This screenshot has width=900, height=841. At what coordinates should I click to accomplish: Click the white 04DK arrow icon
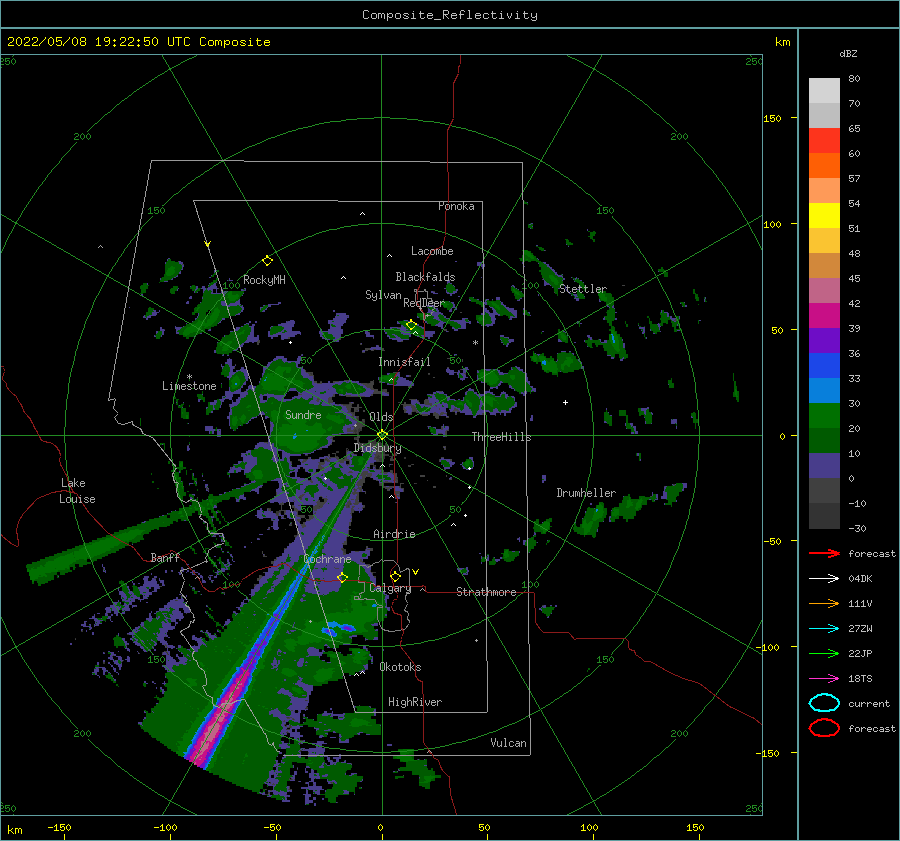click(824, 579)
